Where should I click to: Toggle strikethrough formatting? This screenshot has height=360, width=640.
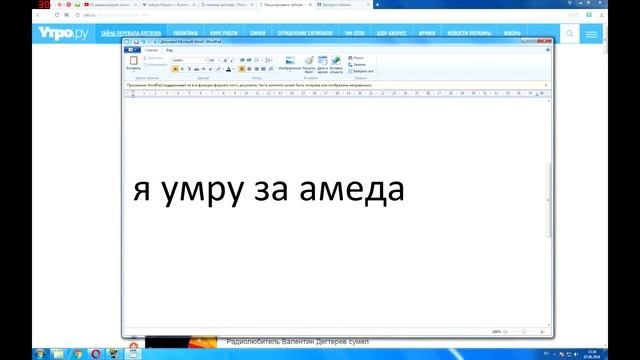click(x=197, y=69)
